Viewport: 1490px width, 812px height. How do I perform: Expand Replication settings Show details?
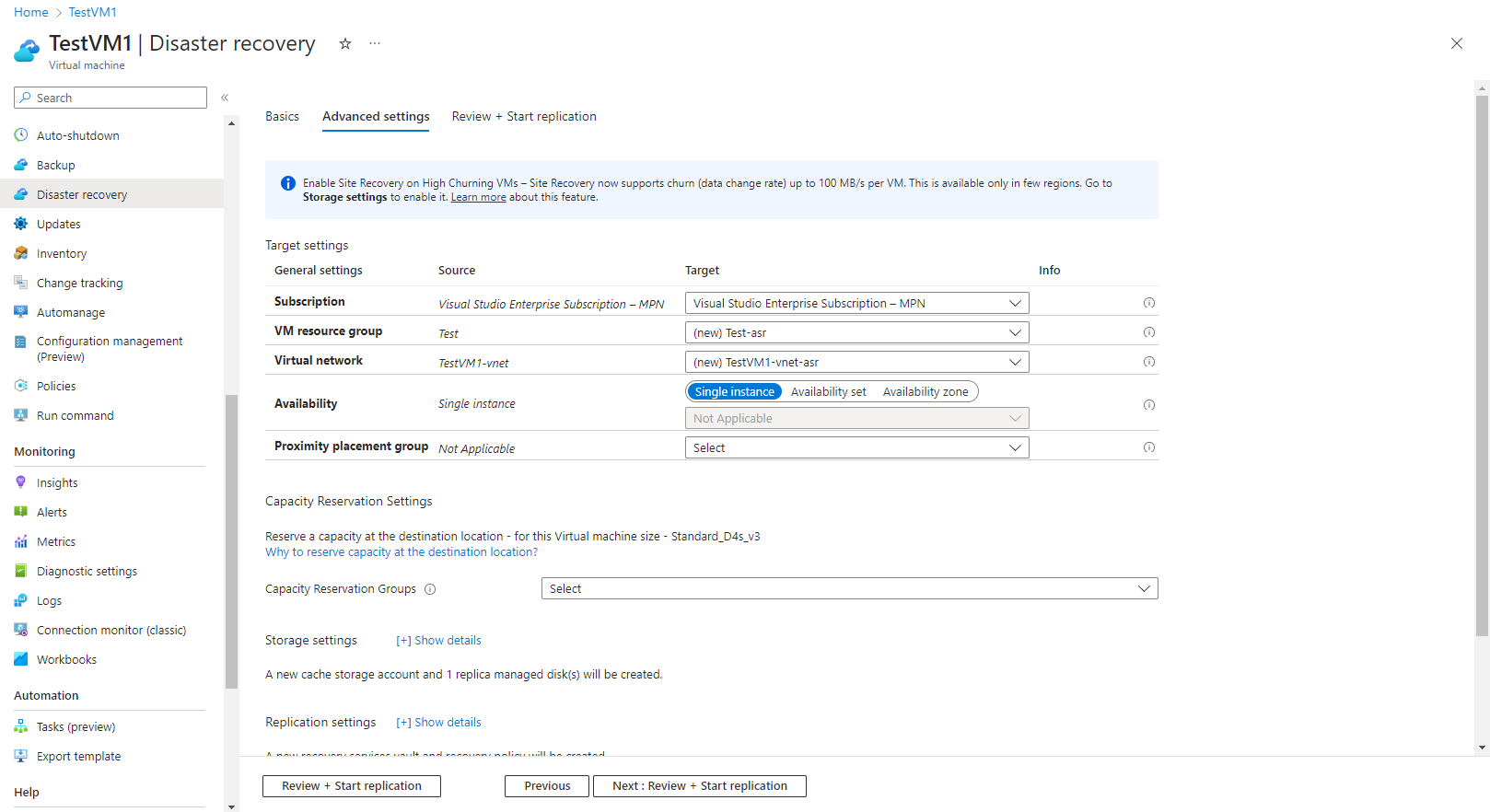(438, 722)
